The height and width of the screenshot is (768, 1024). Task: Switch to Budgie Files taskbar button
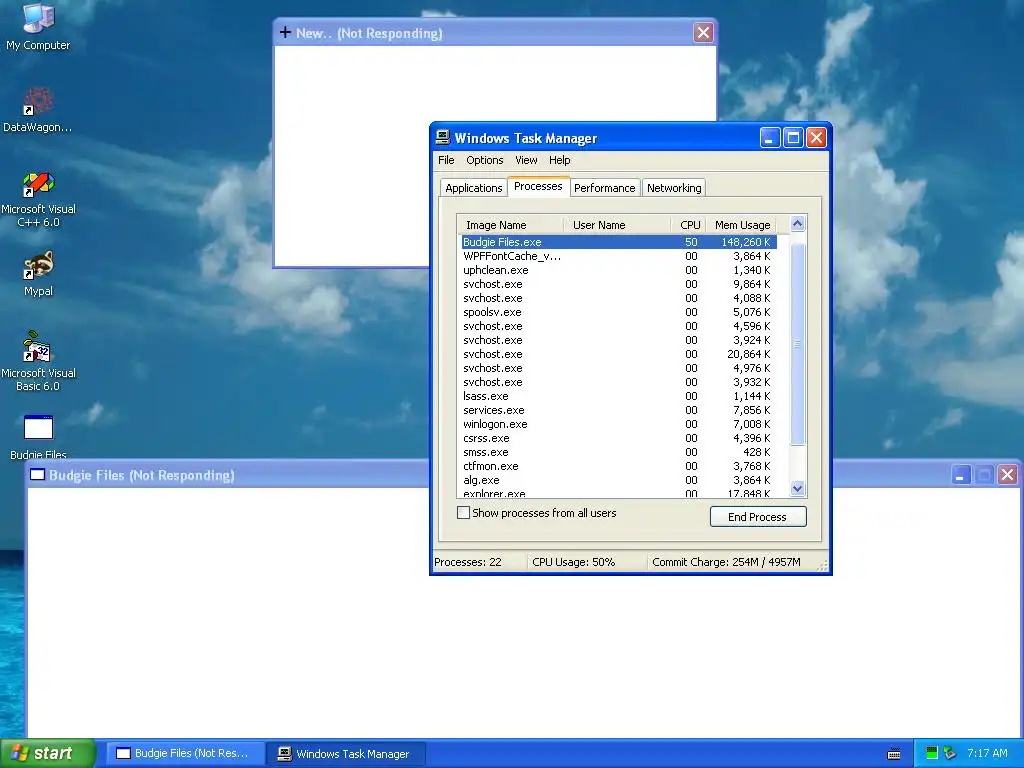pos(184,753)
